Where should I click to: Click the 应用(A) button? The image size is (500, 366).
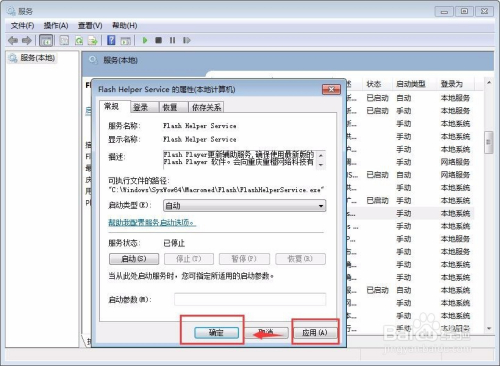pos(315,332)
